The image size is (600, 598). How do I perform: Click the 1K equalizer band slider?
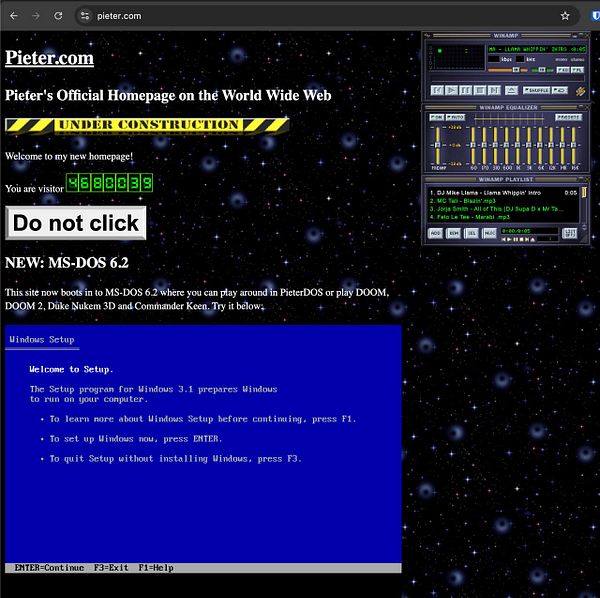pyautogui.click(x=518, y=145)
